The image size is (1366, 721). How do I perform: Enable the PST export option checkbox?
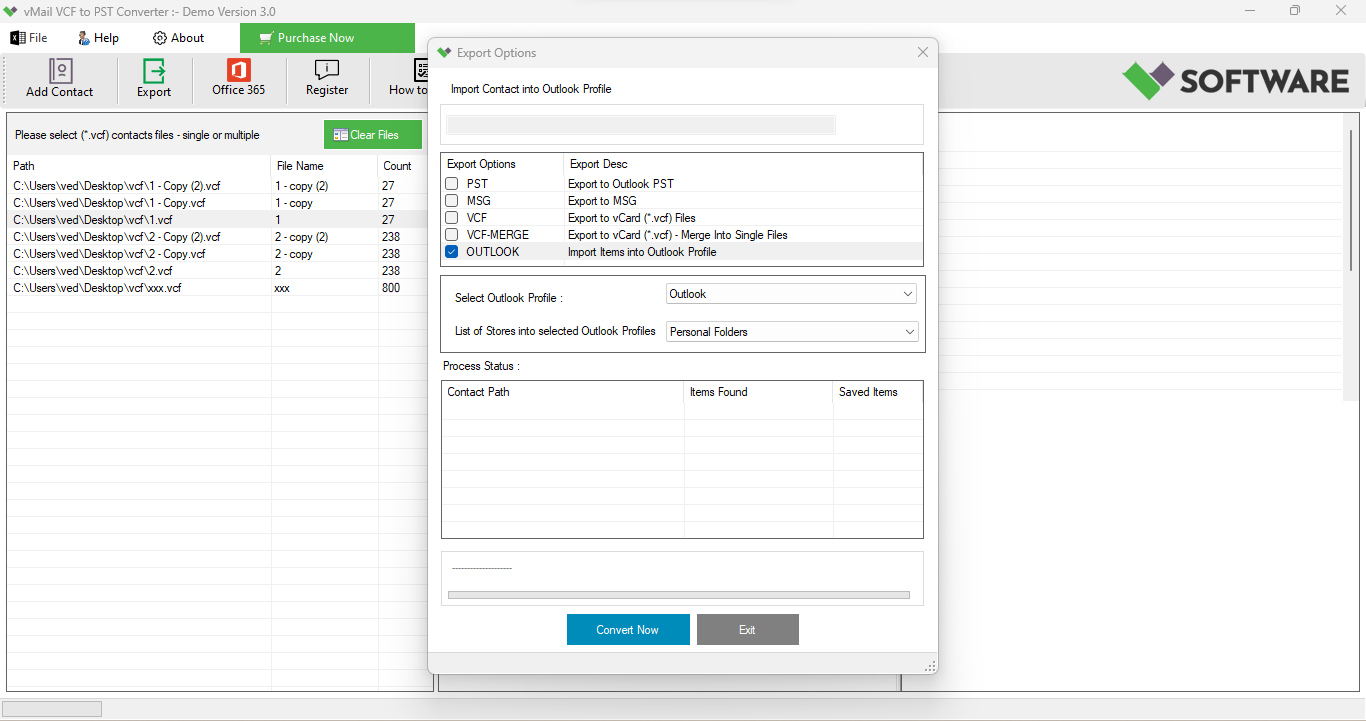point(452,184)
